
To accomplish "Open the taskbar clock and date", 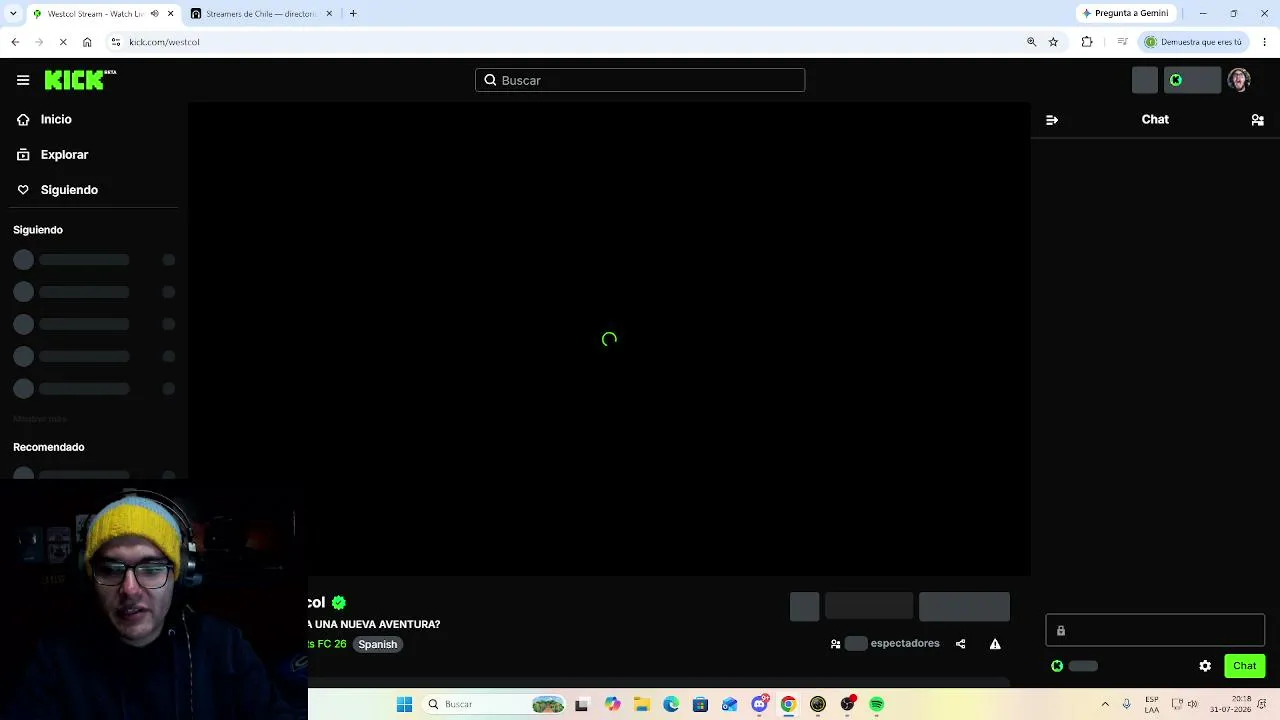I will coord(1230,704).
